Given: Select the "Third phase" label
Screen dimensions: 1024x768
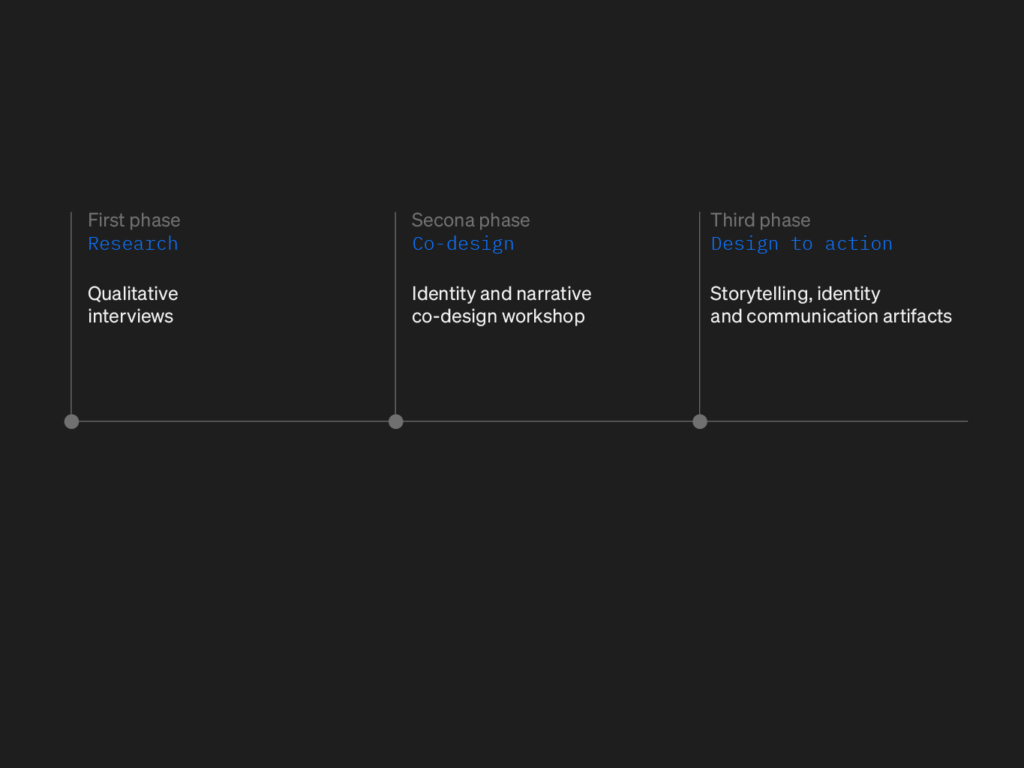Looking at the screenshot, I should click(760, 220).
